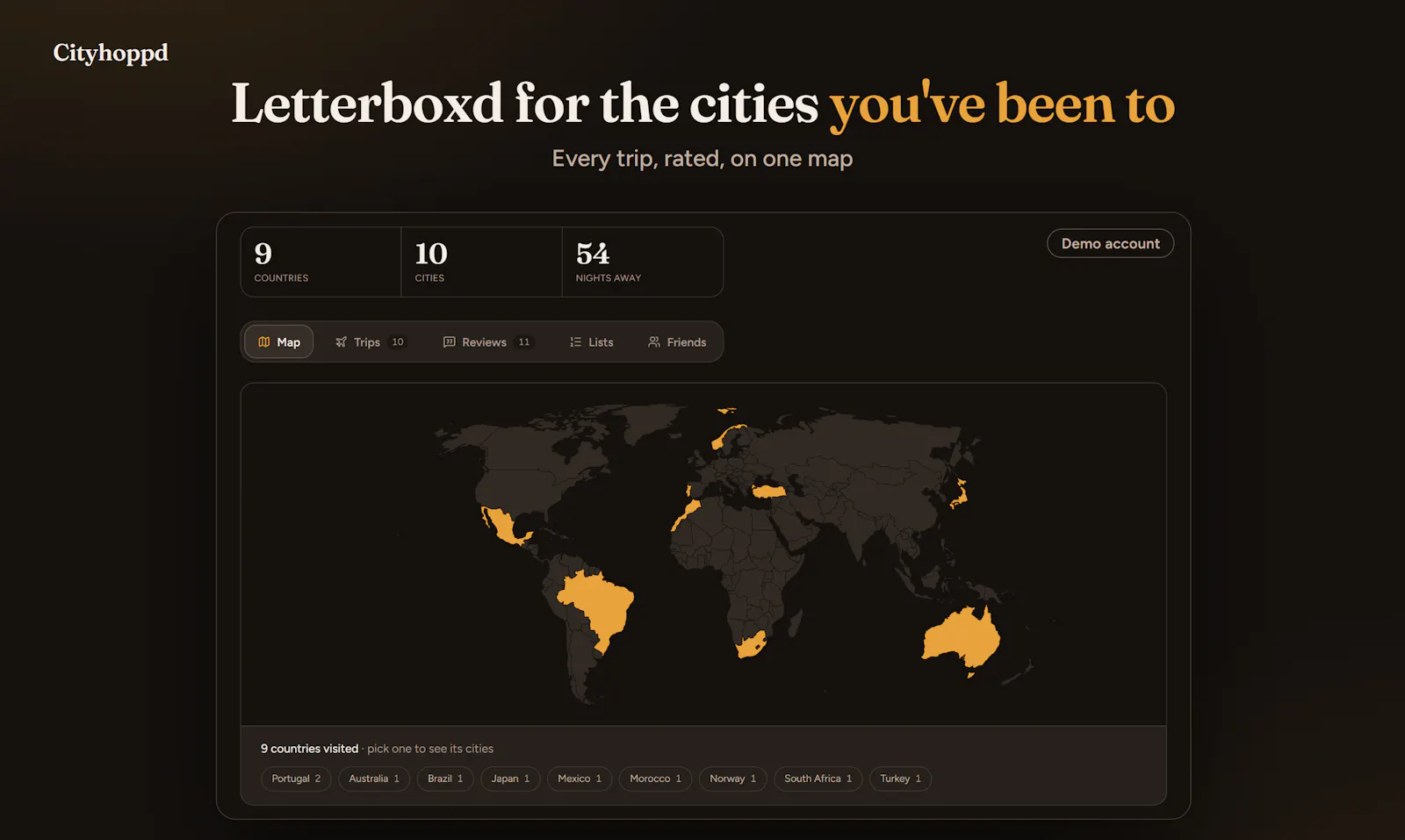The height and width of the screenshot is (840, 1405).
Task: Open the Trips tab
Action: (x=371, y=342)
